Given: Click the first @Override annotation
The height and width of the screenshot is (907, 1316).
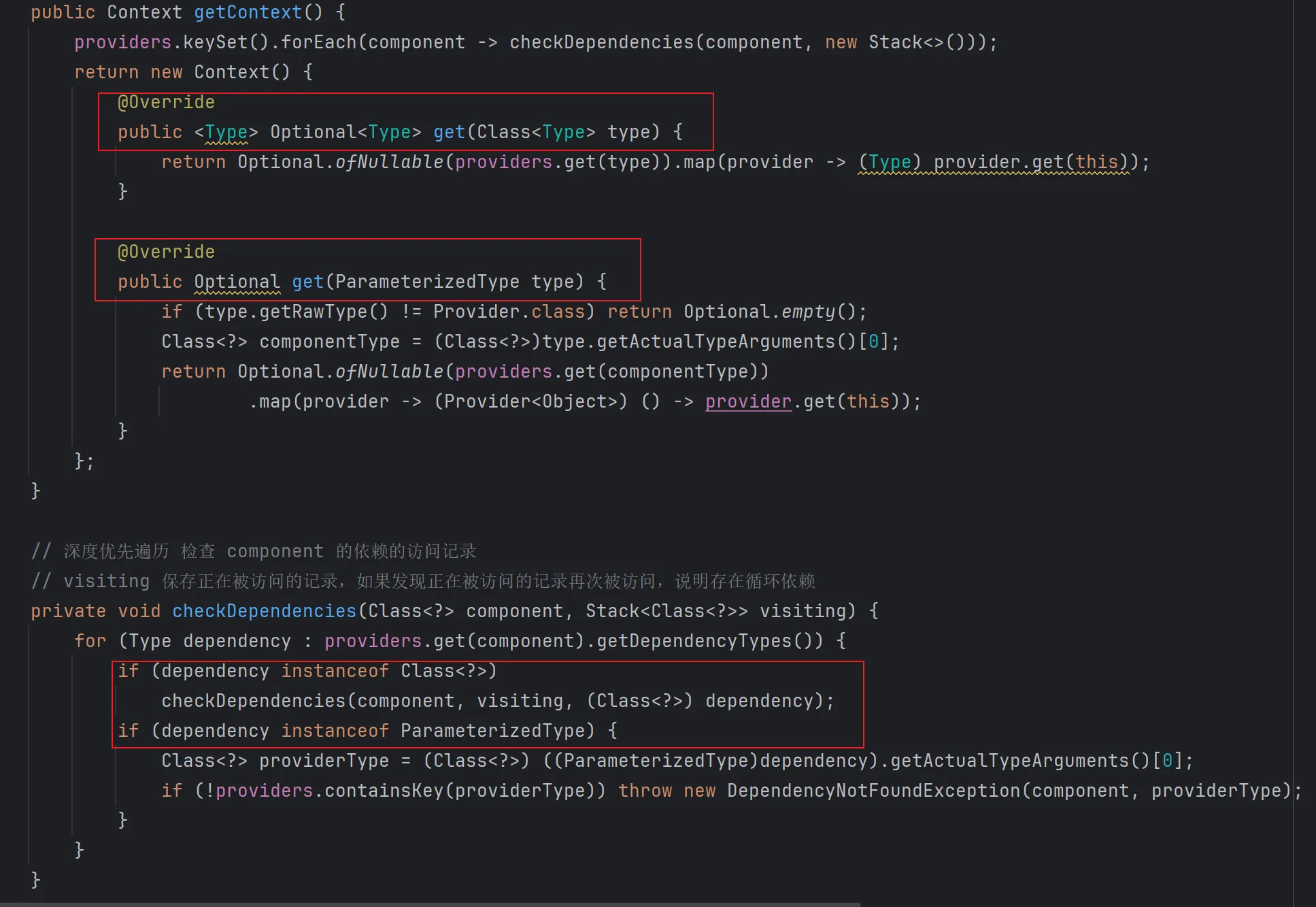Looking at the screenshot, I should point(166,102).
